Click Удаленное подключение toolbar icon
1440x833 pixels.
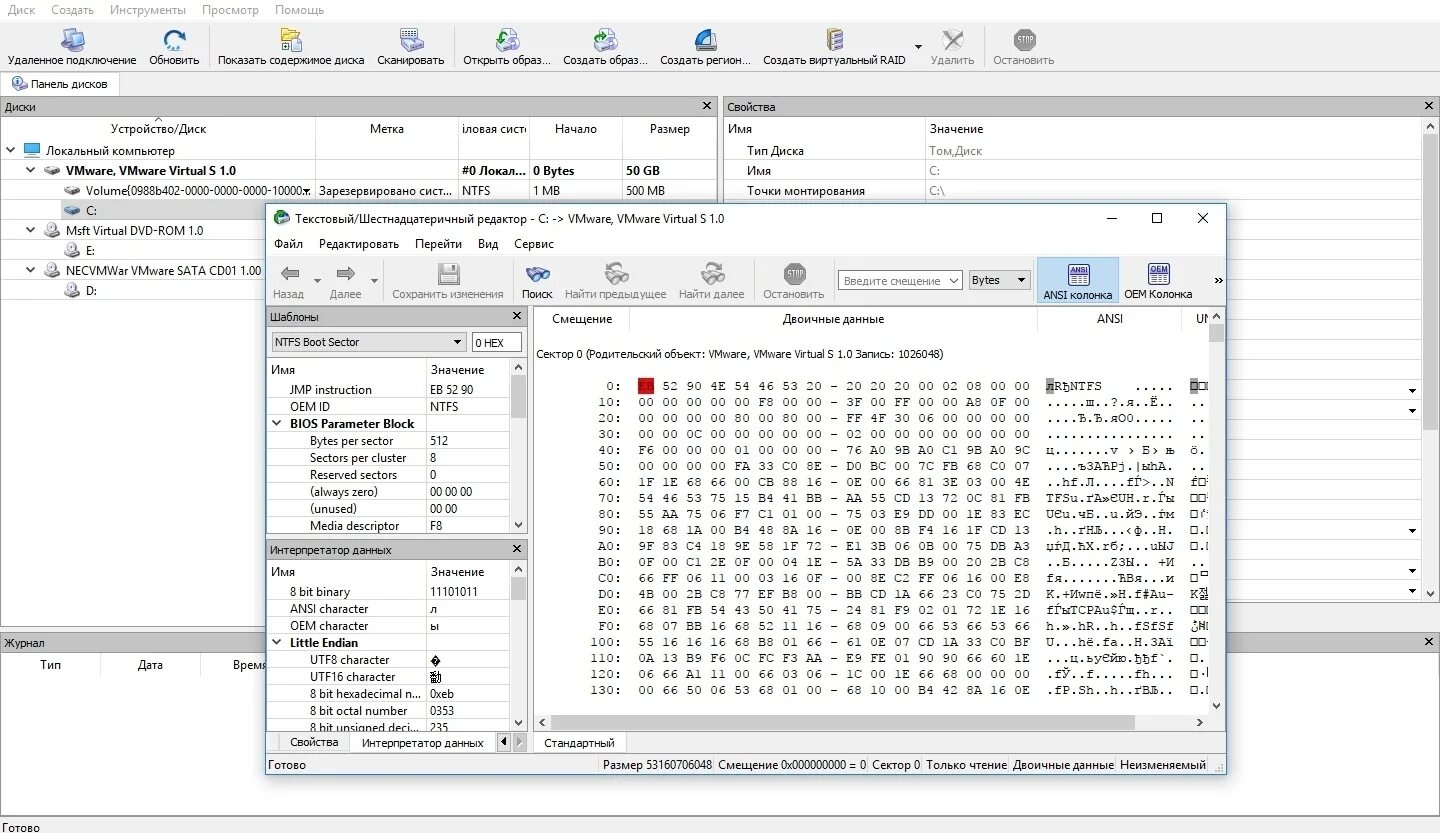pyautogui.click(x=72, y=41)
